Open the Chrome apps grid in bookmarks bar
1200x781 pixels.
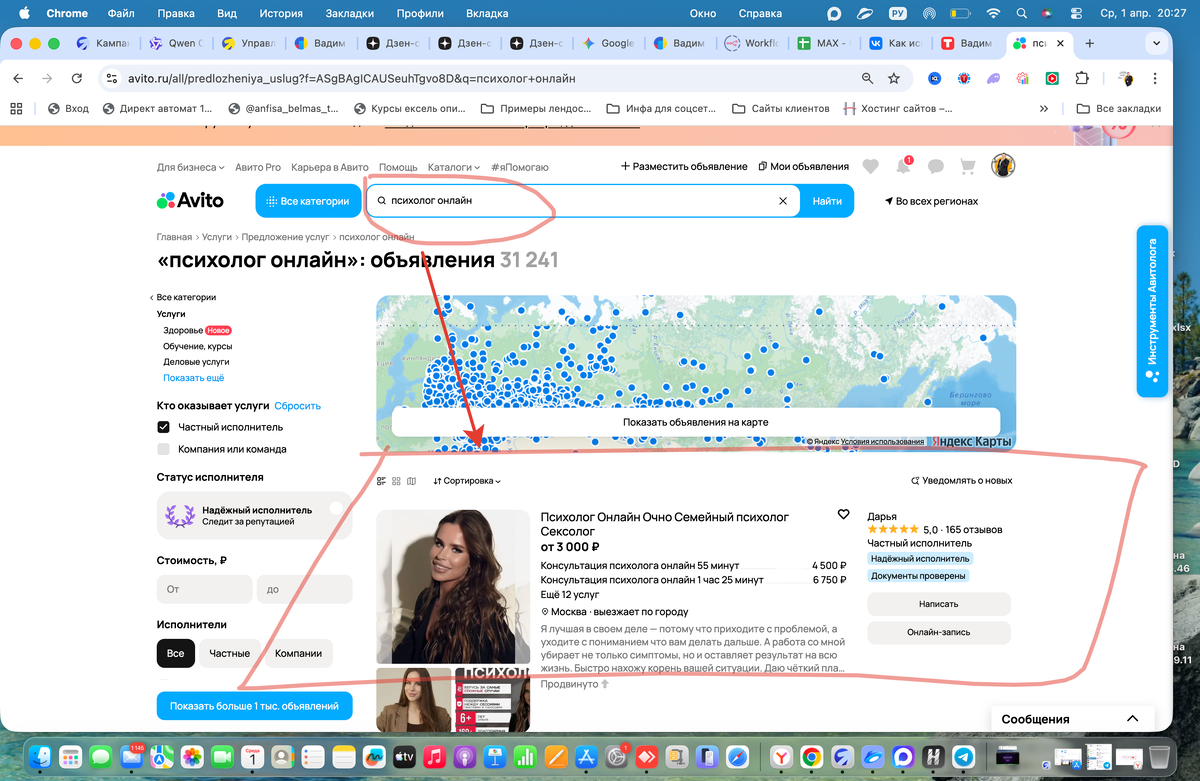[x=16, y=108]
